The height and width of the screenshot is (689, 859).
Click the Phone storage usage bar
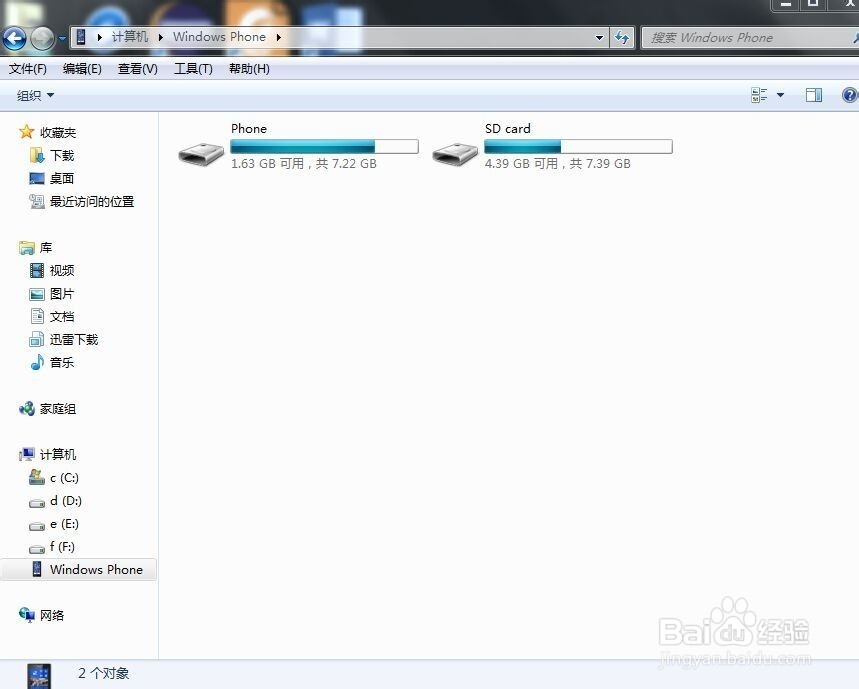coord(324,146)
